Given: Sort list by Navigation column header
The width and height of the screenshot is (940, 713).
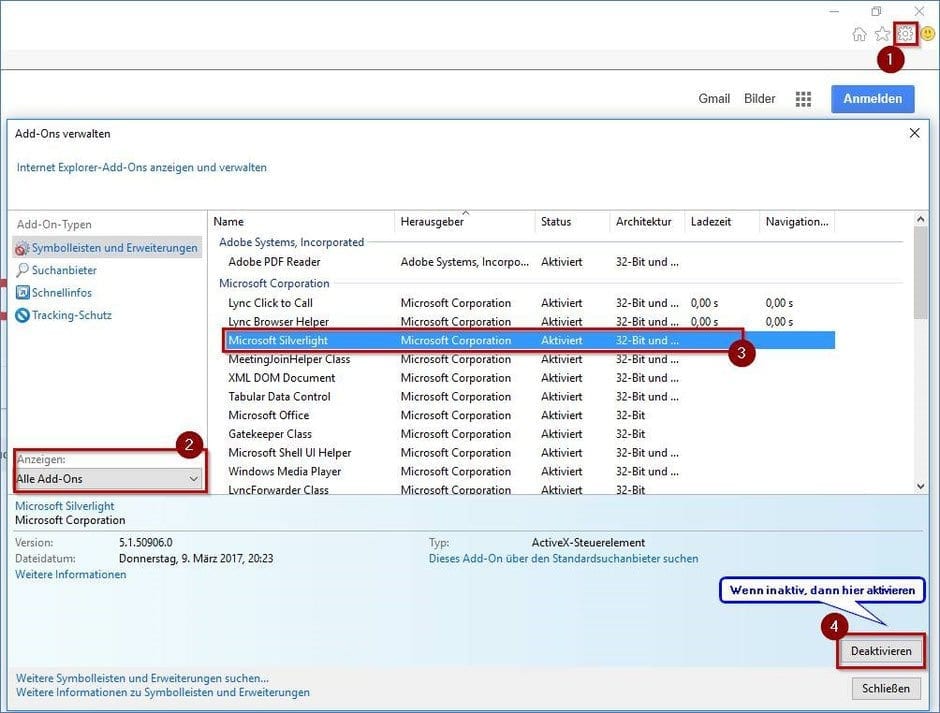Looking at the screenshot, I should click(797, 222).
